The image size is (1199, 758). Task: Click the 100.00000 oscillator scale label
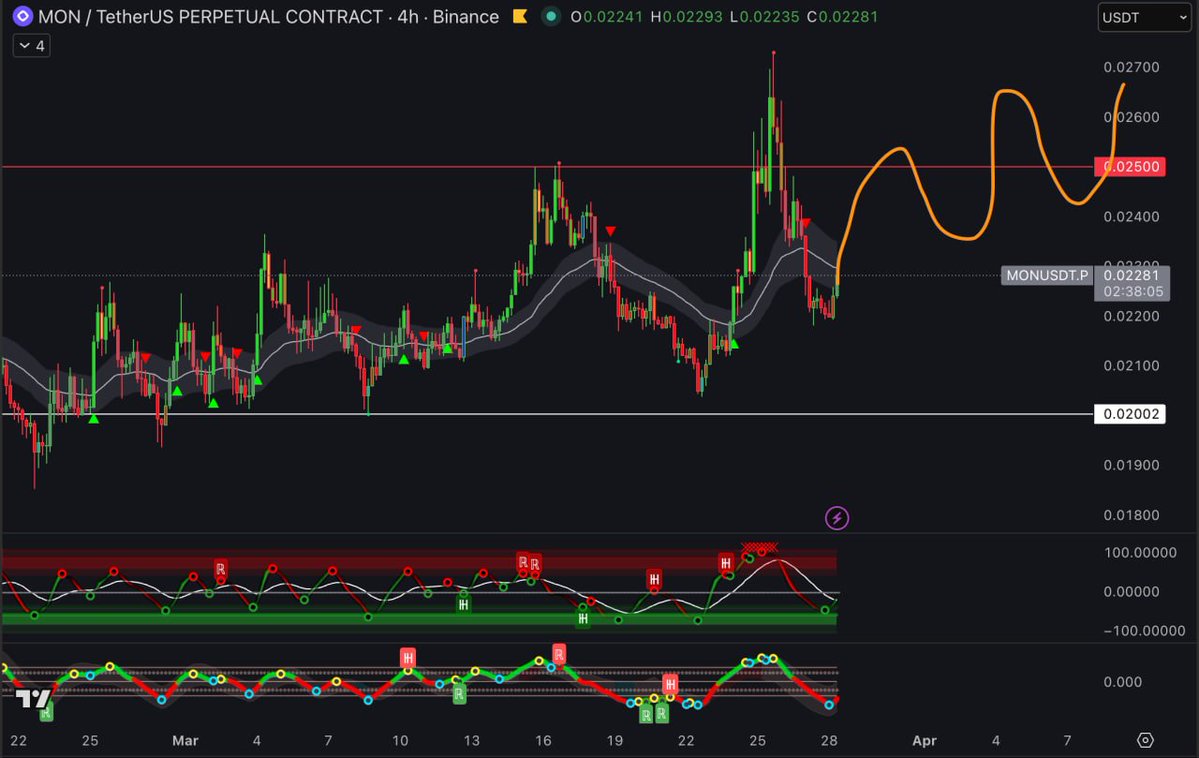[x=1140, y=552]
